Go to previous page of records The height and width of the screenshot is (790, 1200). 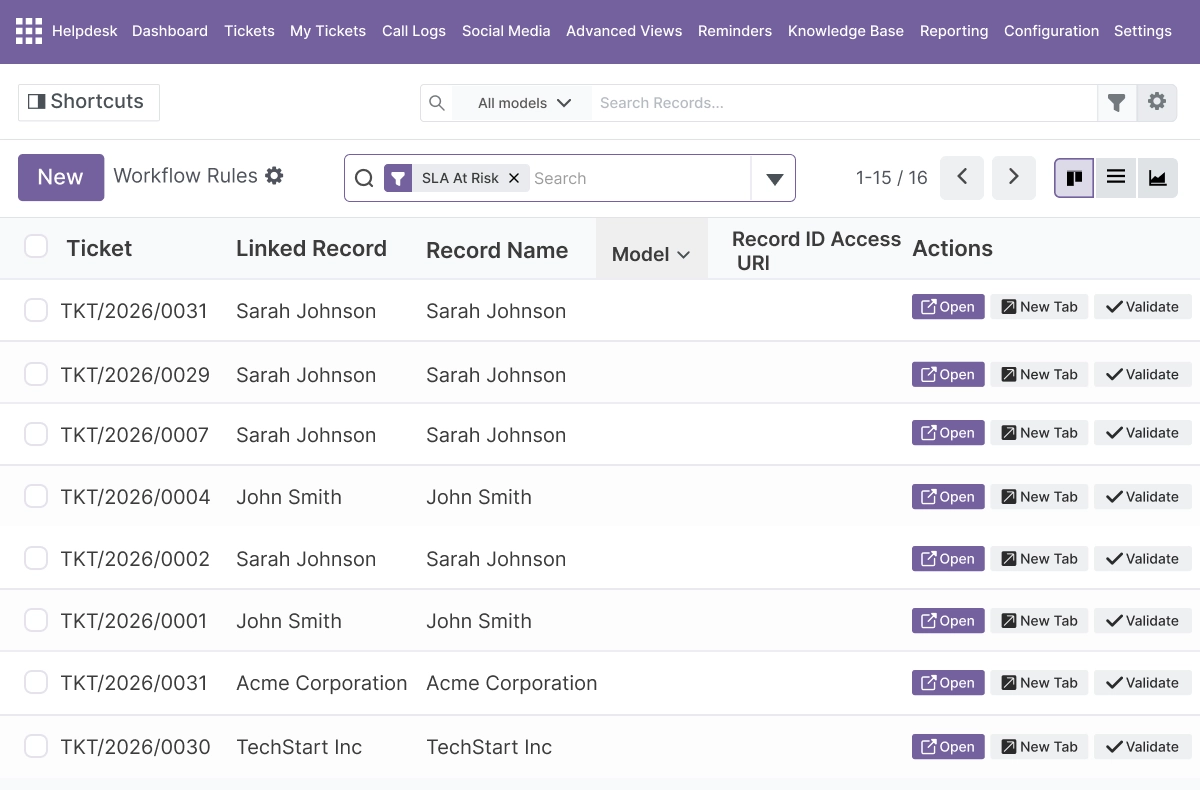962,177
